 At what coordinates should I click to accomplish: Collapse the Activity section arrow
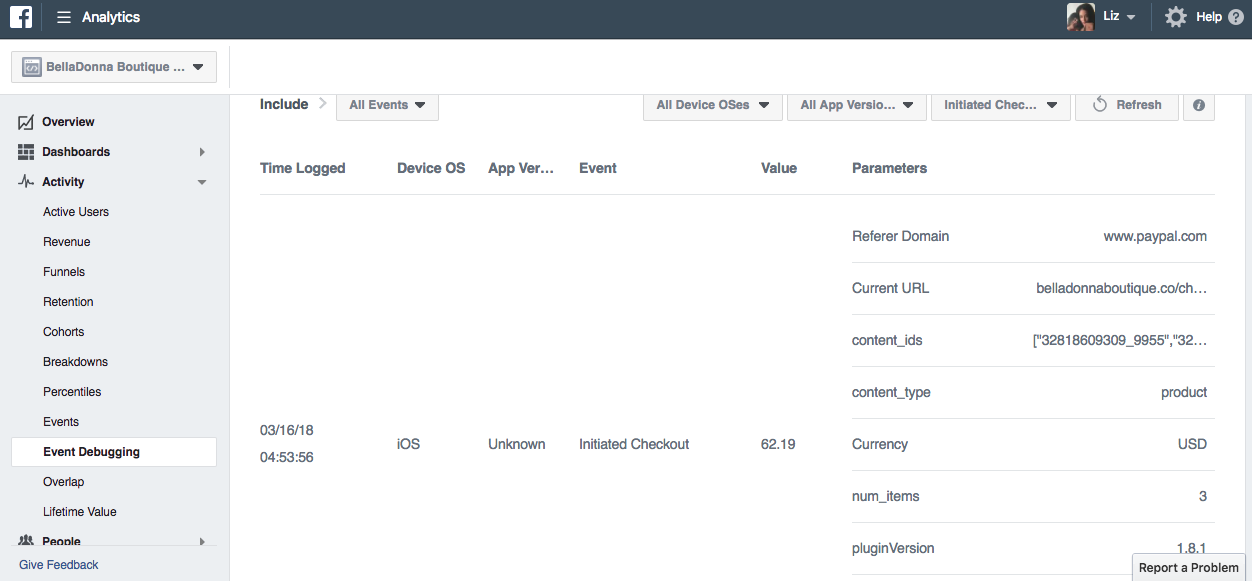[202, 182]
